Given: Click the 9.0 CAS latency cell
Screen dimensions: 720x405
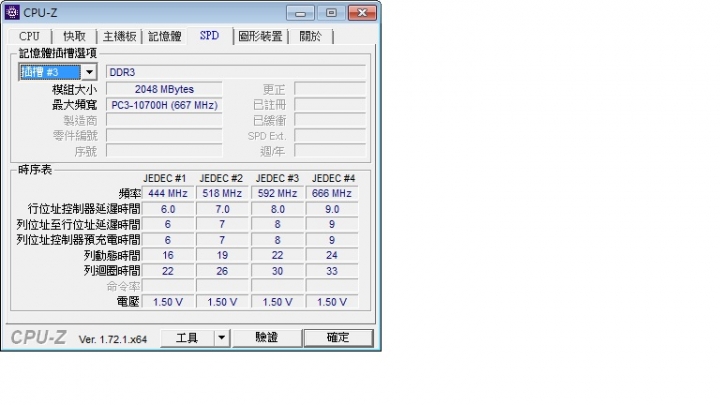Looking at the screenshot, I should (332, 209).
